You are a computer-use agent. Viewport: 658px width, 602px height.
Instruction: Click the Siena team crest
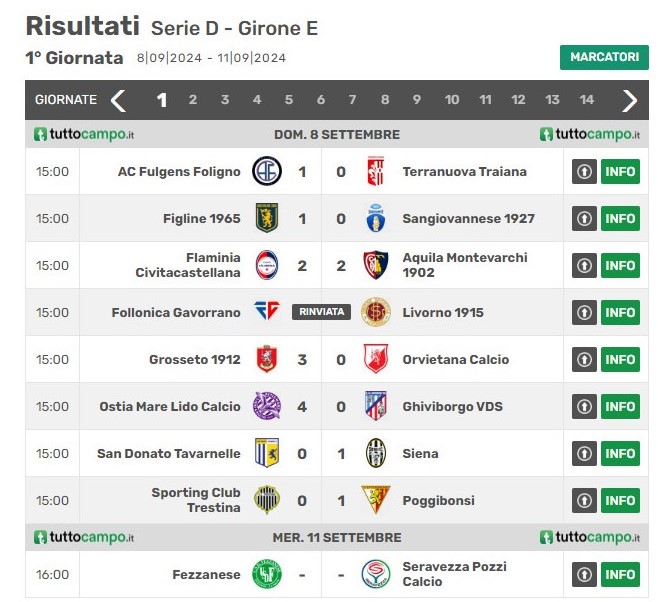376,453
